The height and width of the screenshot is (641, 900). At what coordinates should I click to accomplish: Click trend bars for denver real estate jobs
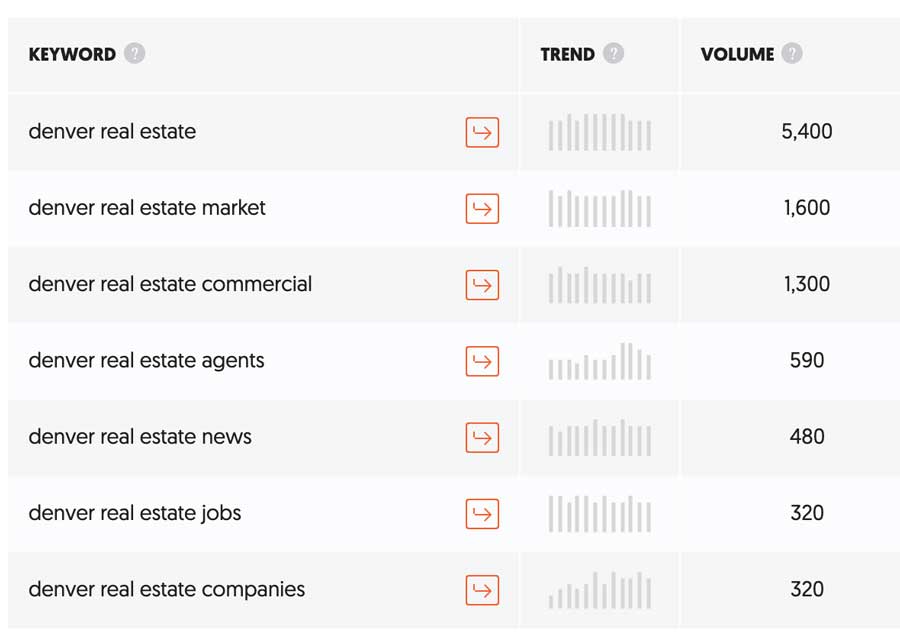pos(600,514)
